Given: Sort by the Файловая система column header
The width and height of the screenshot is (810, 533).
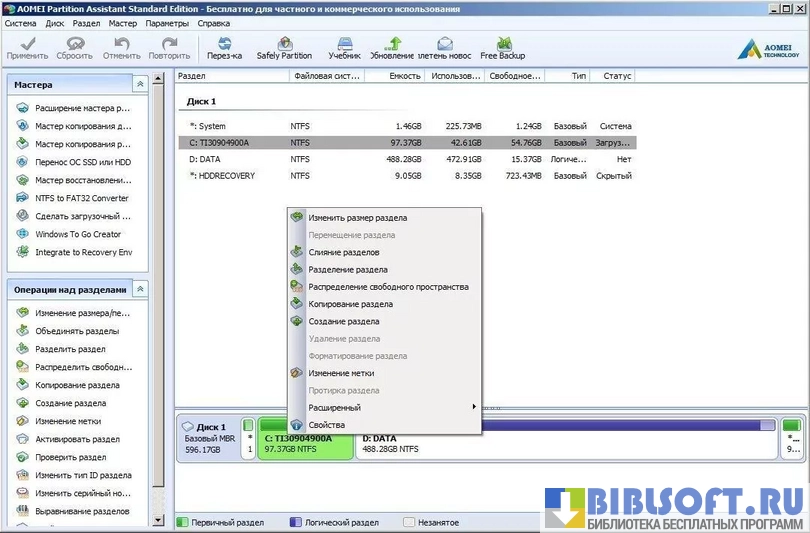Looking at the screenshot, I should 323,76.
